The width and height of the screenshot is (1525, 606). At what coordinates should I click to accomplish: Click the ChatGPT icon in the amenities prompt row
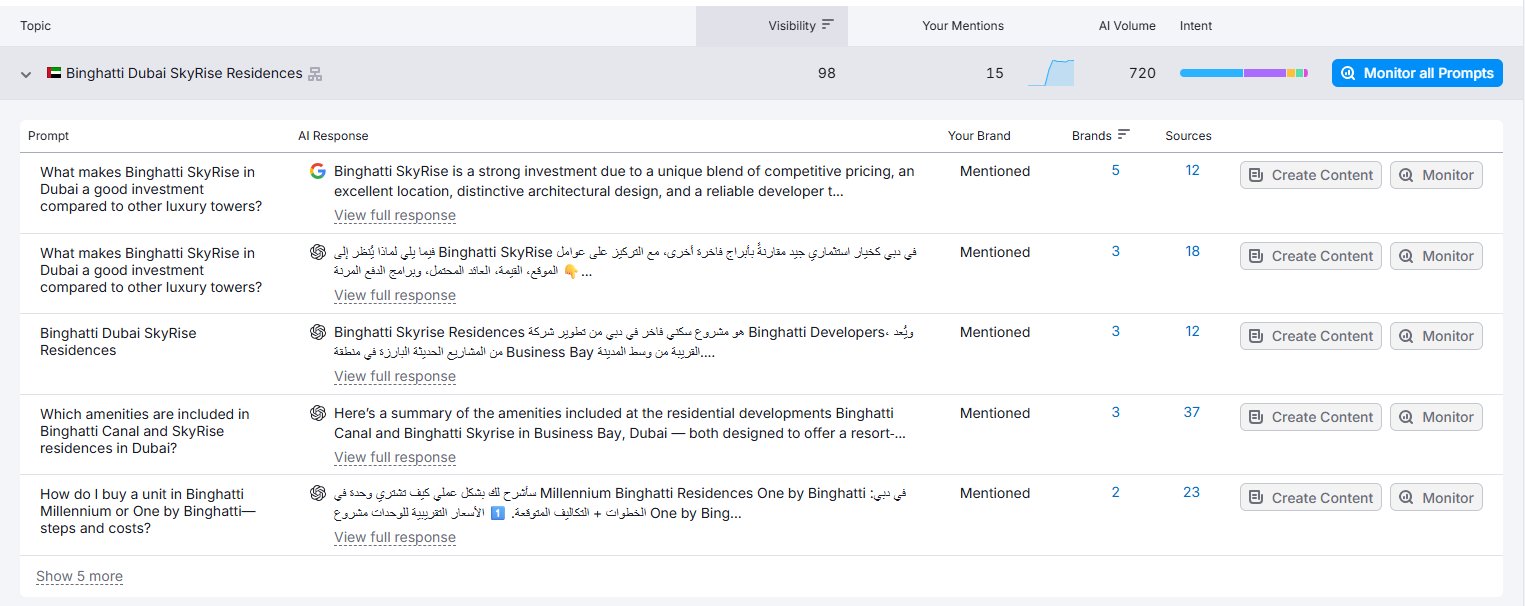coord(318,413)
